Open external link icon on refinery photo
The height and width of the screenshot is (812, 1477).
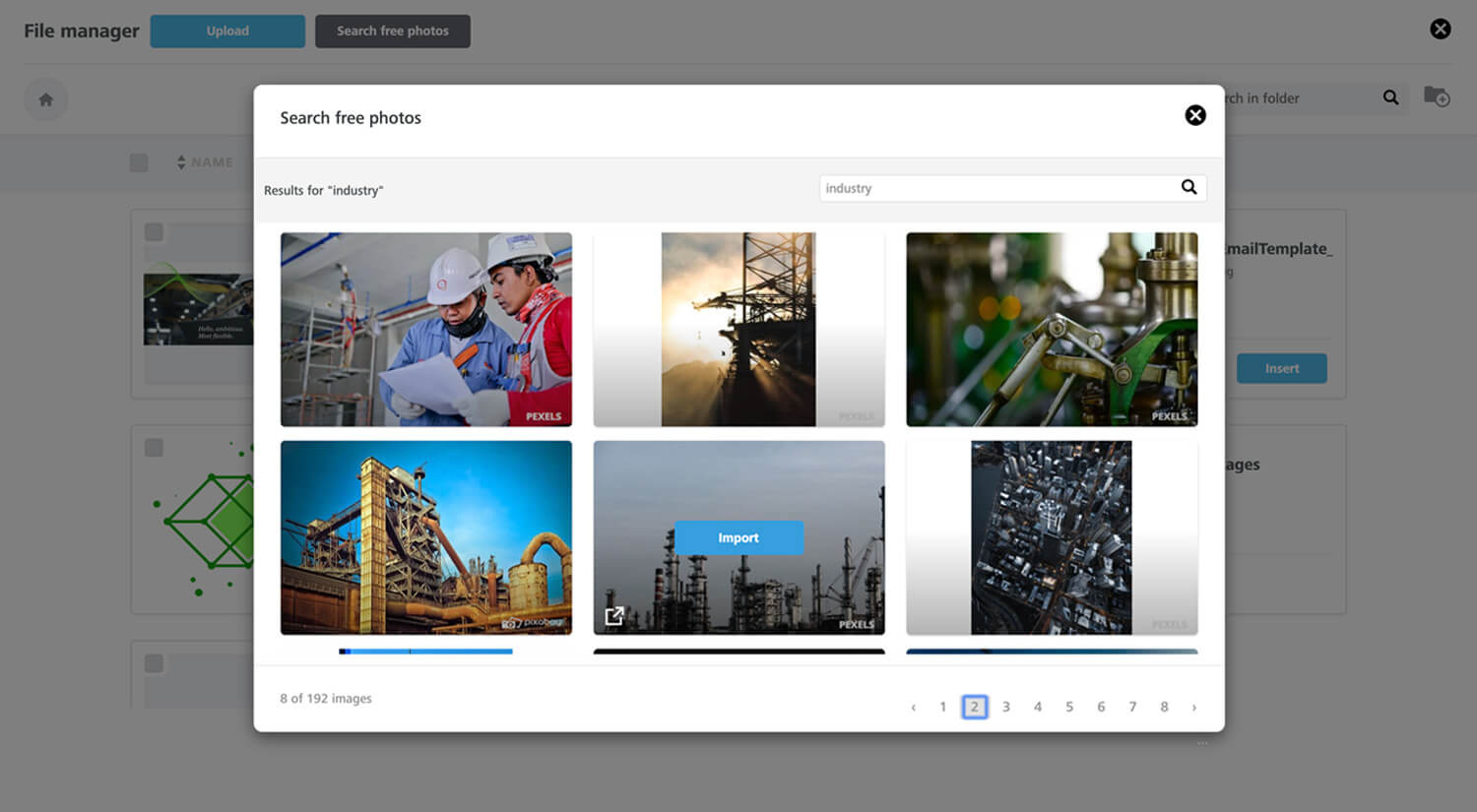[x=614, y=616]
